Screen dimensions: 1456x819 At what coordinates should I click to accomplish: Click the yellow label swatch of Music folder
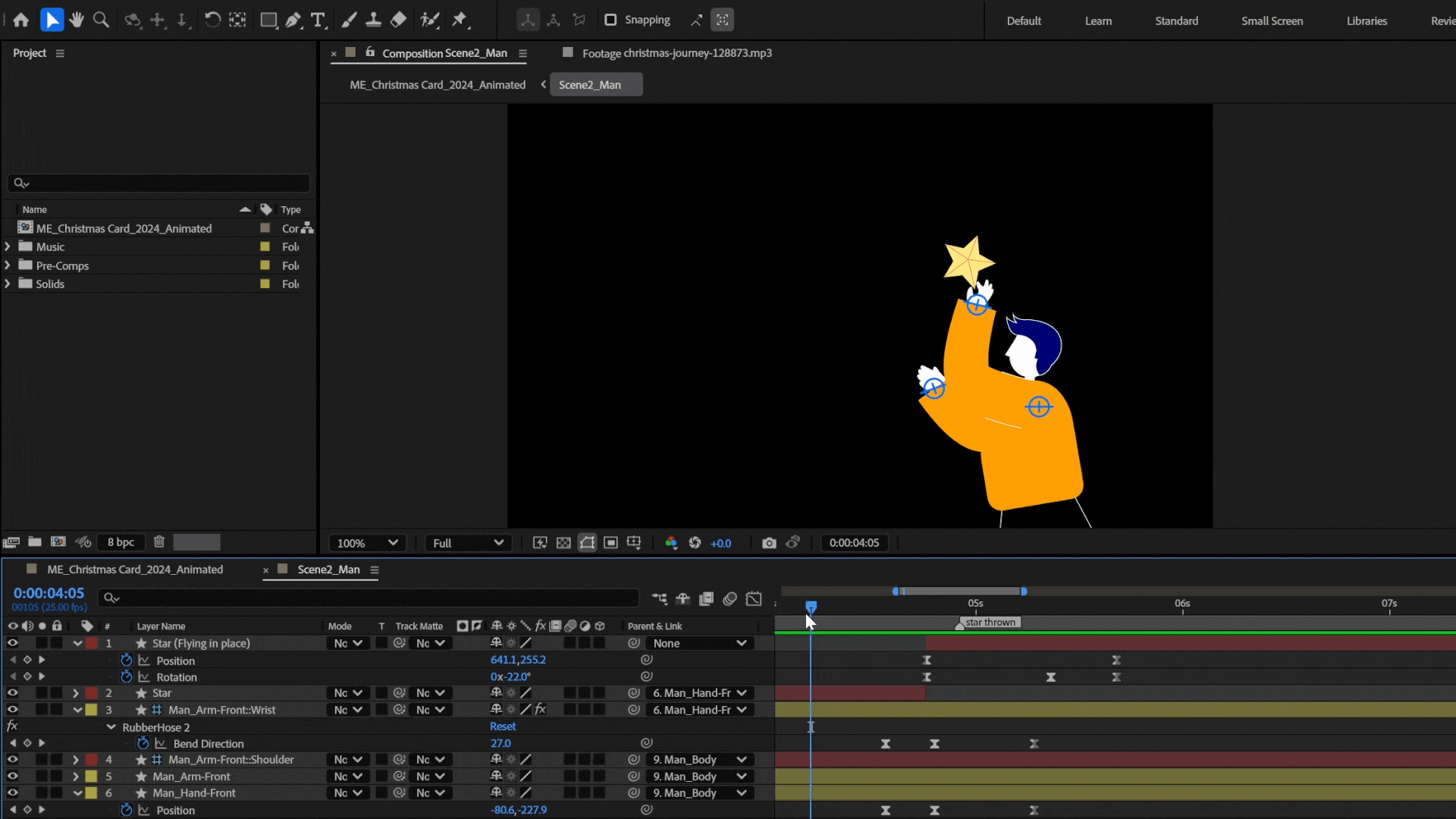pyautogui.click(x=265, y=246)
